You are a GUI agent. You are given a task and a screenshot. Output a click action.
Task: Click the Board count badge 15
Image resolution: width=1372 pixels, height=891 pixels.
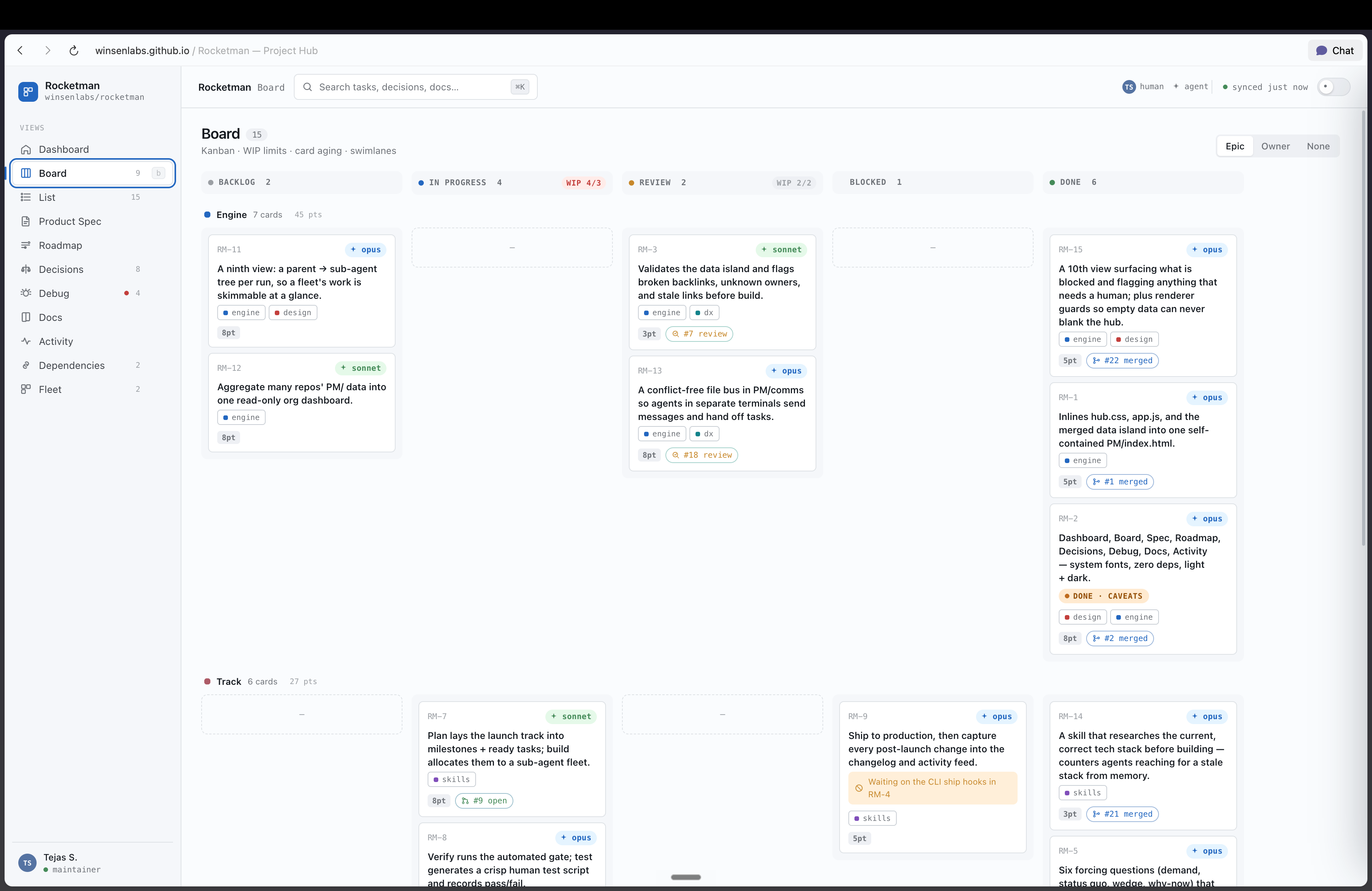[256, 135]
